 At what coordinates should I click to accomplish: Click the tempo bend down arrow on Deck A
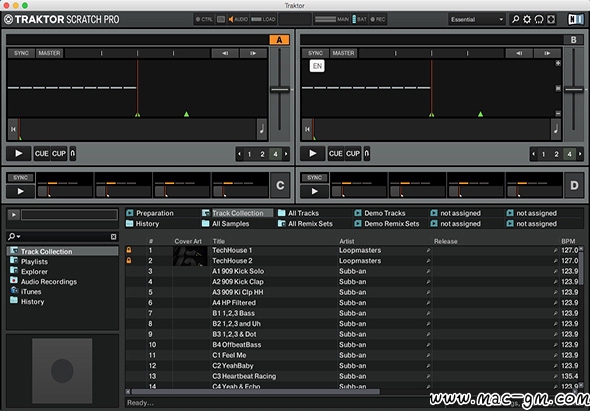click(225, 53)
